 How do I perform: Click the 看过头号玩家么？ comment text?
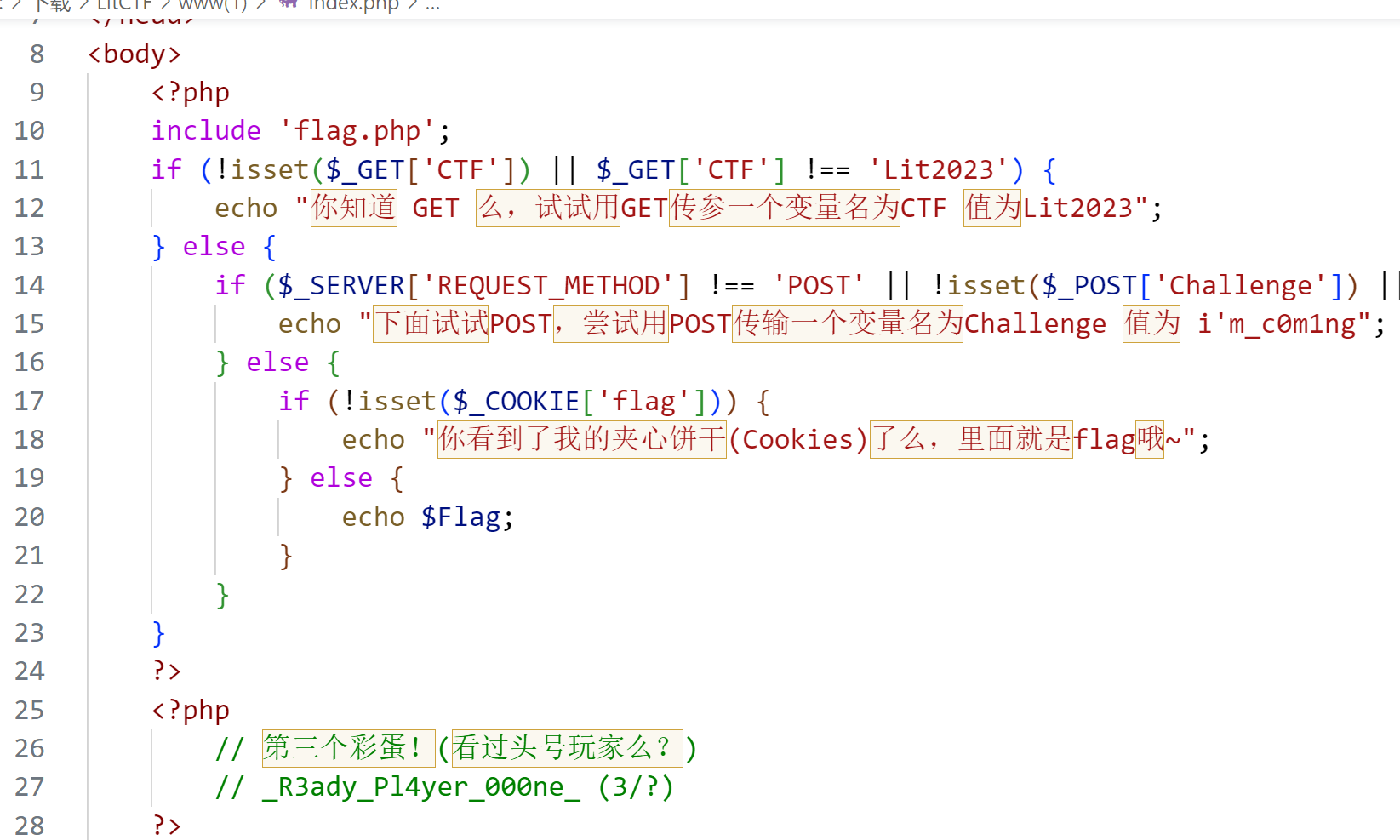tap(567, 748)
